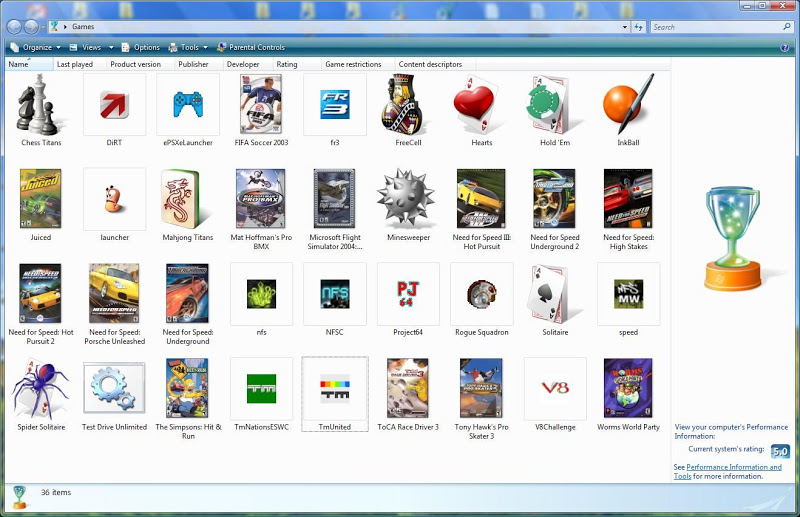Viewport: 800px width, 517px height.
Task: Expand the Views dropdown arrow
Action: coord(111,47)
